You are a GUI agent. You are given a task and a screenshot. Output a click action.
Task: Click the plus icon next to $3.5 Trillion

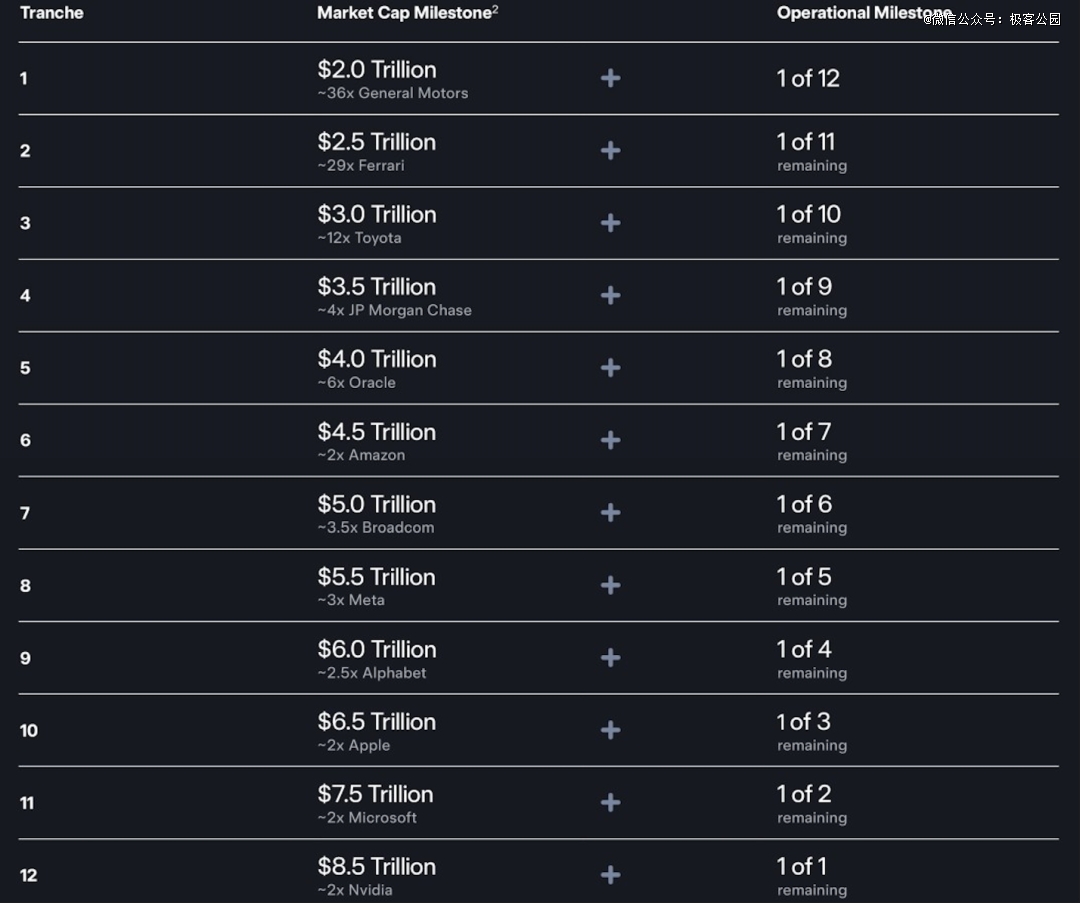tap(610, 295)
